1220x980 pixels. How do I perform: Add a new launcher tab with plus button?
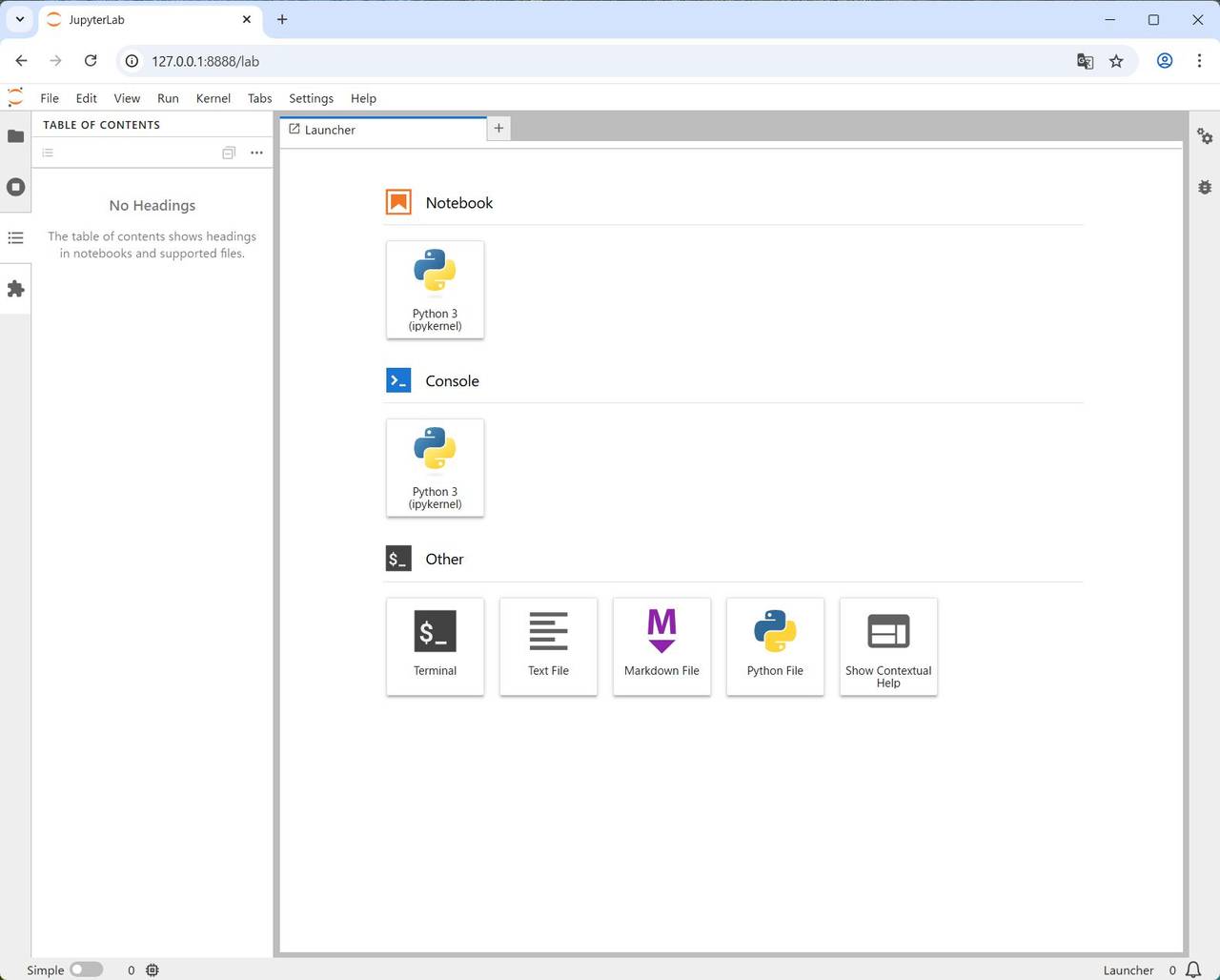point(498,128)
